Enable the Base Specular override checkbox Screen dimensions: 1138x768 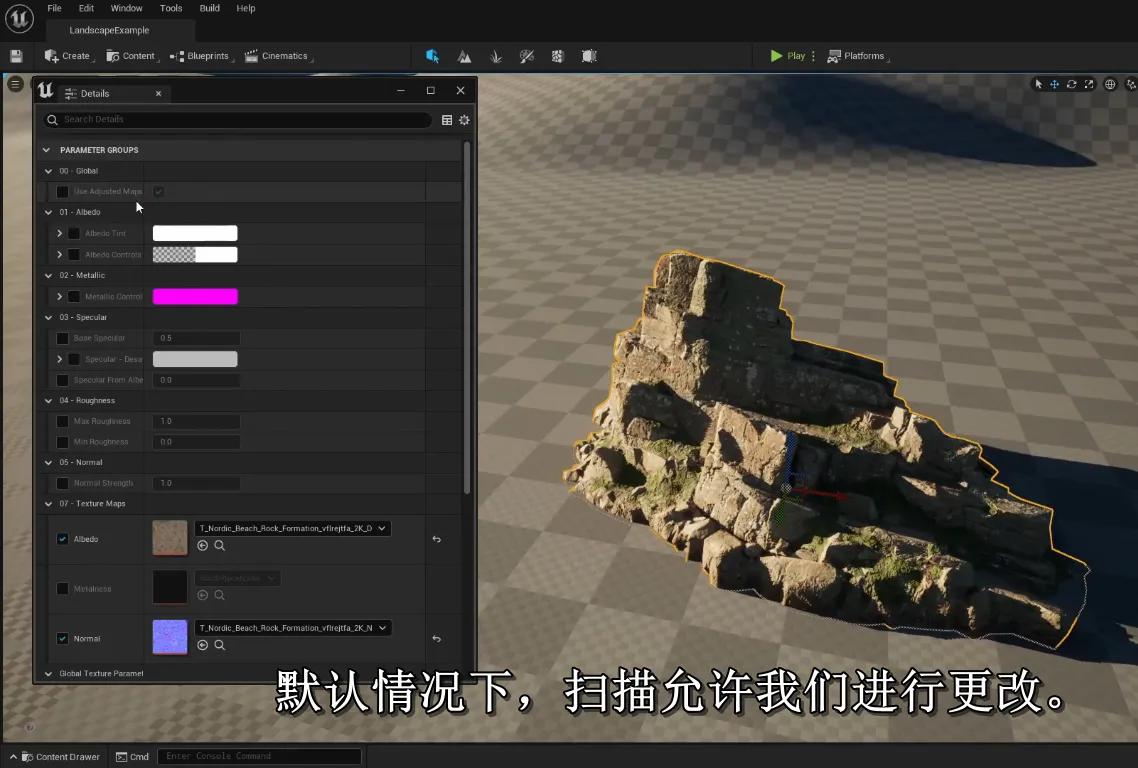63,338
